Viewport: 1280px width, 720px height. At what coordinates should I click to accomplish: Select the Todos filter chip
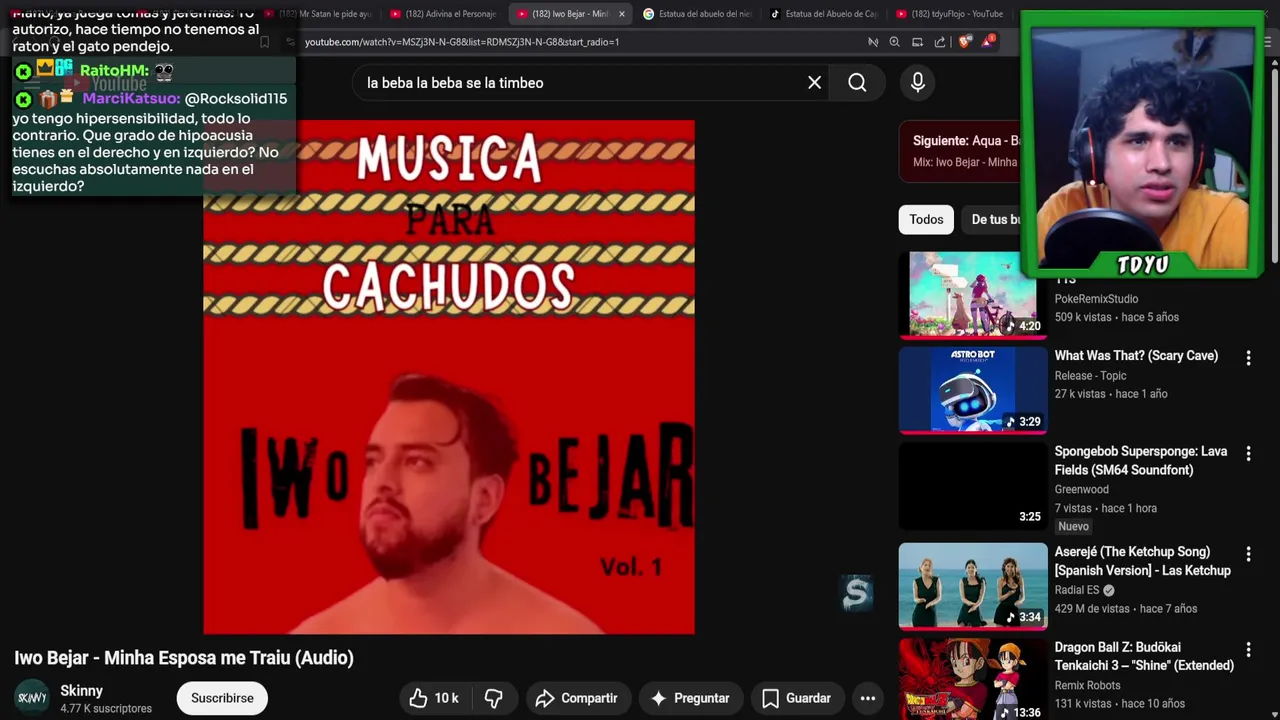pos(926,220)
